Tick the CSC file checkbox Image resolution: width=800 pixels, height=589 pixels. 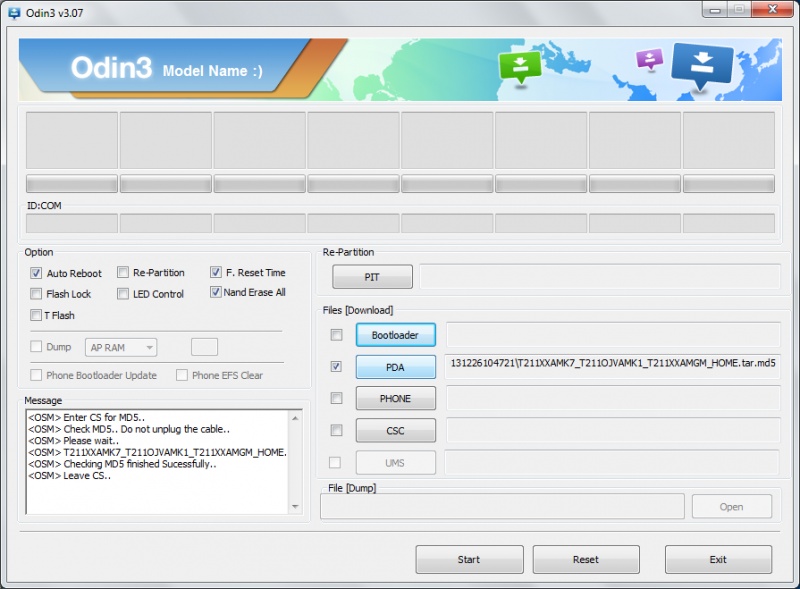point(336,430)
